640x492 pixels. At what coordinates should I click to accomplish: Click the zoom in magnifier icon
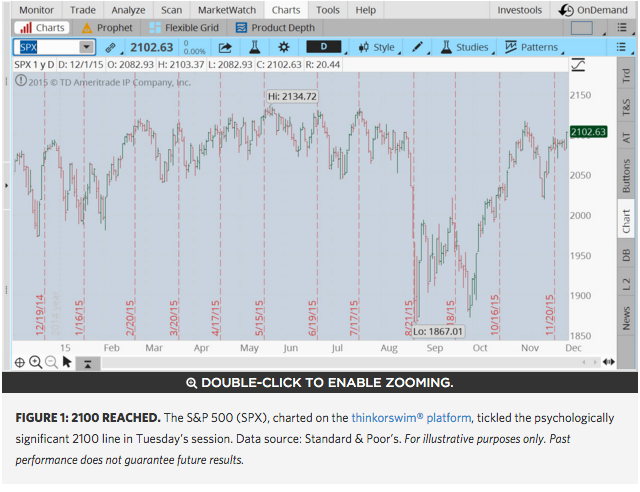click(36, 363)
